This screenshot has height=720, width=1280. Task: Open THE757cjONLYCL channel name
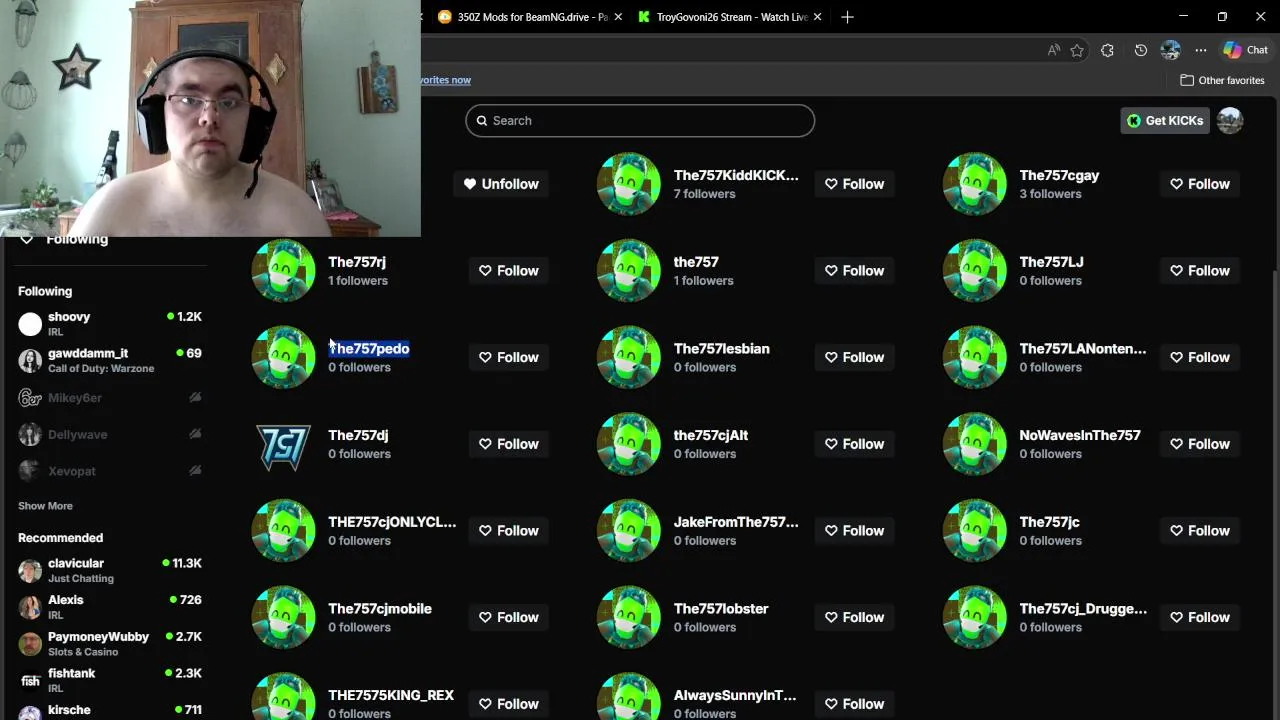[392, 522]
